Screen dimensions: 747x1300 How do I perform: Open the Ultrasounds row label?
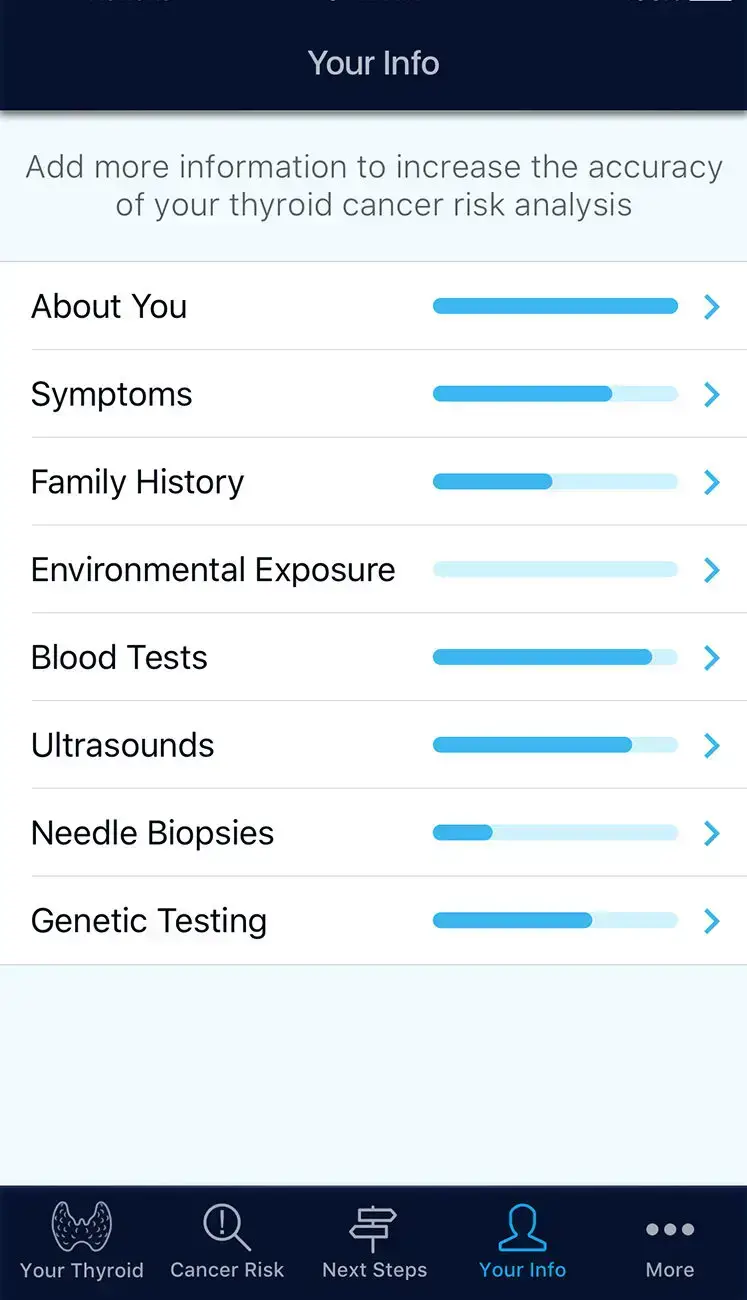(x=123, y=746)
